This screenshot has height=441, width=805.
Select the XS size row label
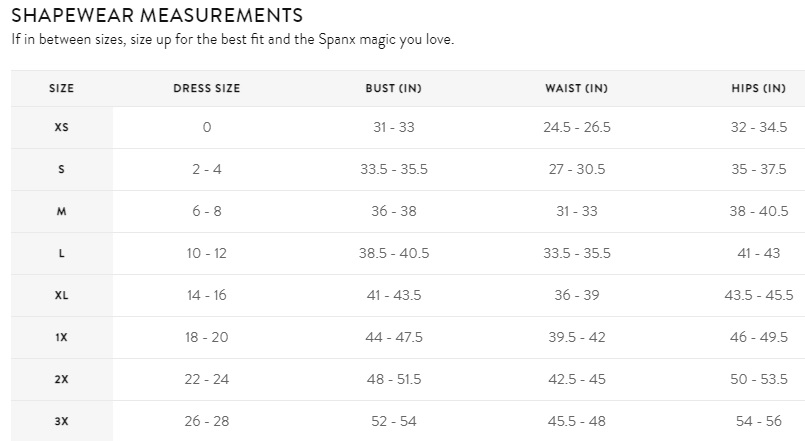(62, 127)
